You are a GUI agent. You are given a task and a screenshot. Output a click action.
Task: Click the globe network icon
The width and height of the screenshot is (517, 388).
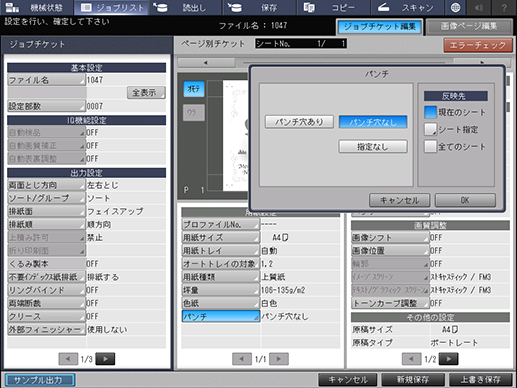455,7
